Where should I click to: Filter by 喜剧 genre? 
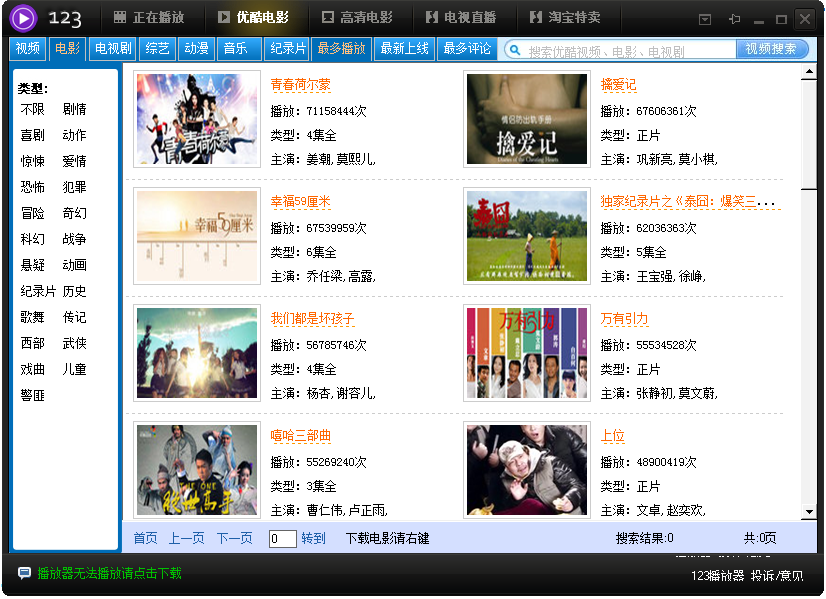click(x=32, y=135)
